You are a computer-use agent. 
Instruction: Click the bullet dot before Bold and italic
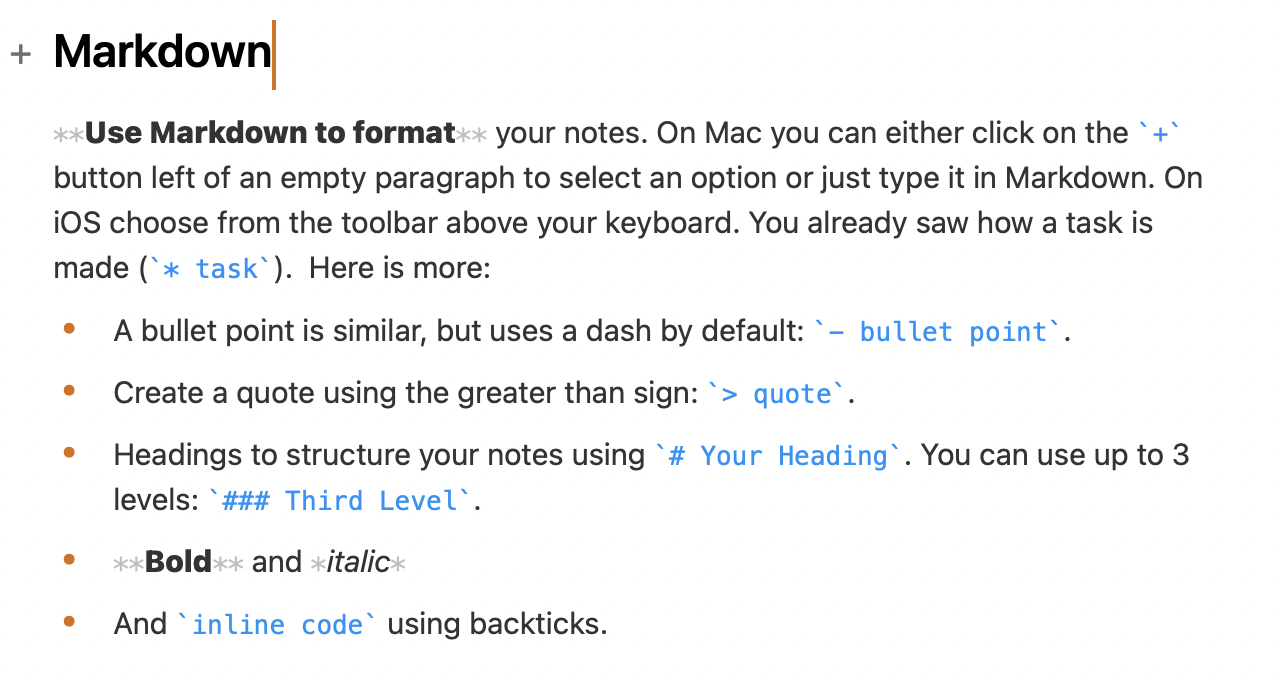click(x=69, y=559)
